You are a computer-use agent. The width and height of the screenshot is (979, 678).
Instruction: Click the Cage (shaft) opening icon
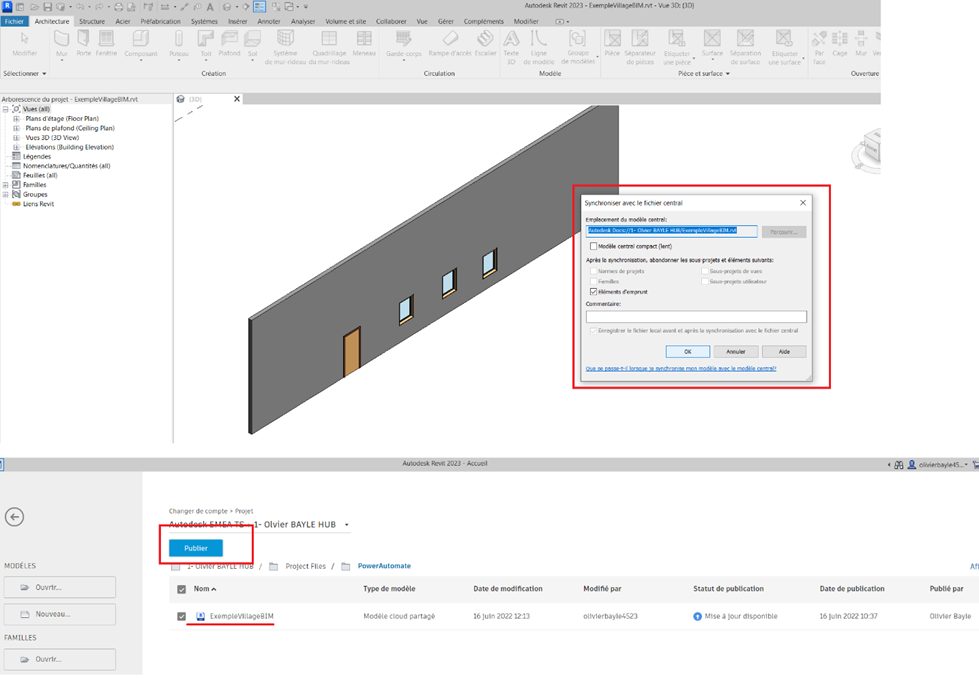coord(840,39)
